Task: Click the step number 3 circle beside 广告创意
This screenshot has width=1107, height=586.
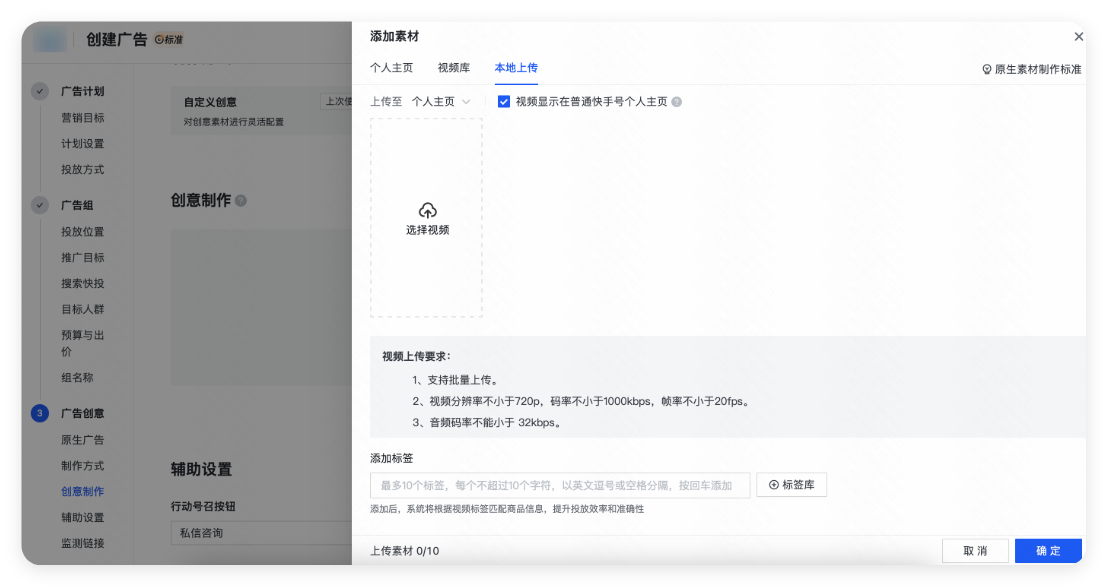Action: tap(39, 413)
